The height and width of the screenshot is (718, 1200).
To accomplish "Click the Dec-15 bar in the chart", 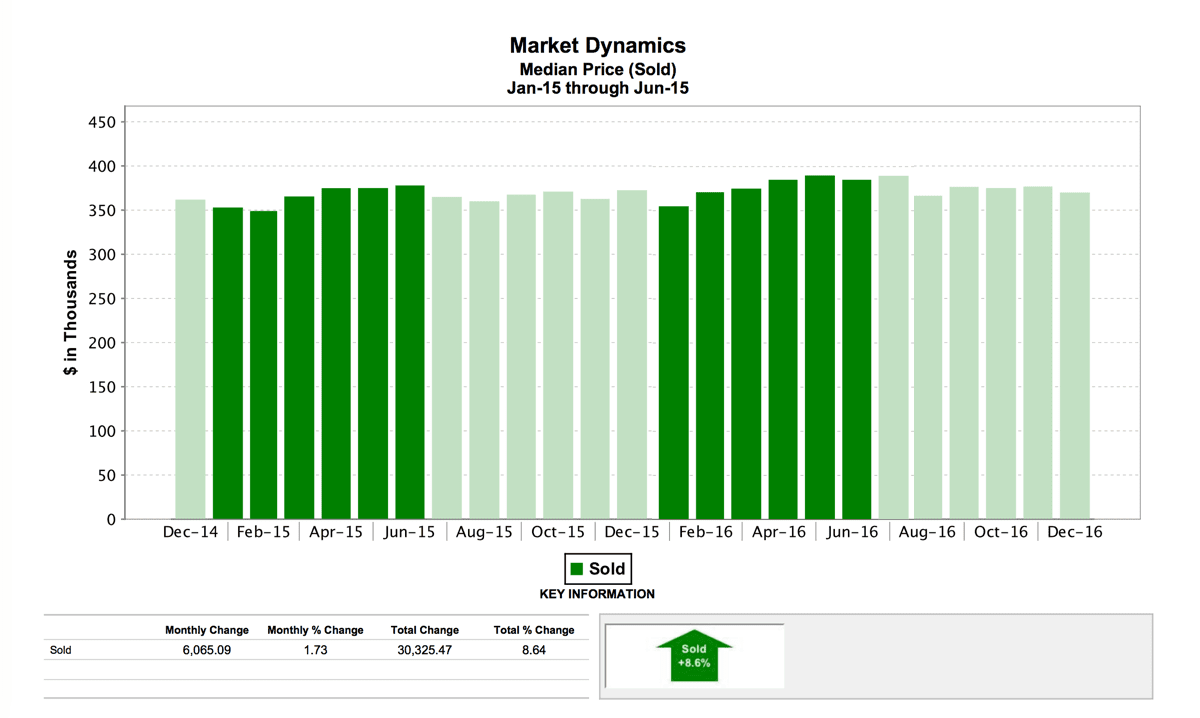I will pyautogui.click(x=634, y=355).
